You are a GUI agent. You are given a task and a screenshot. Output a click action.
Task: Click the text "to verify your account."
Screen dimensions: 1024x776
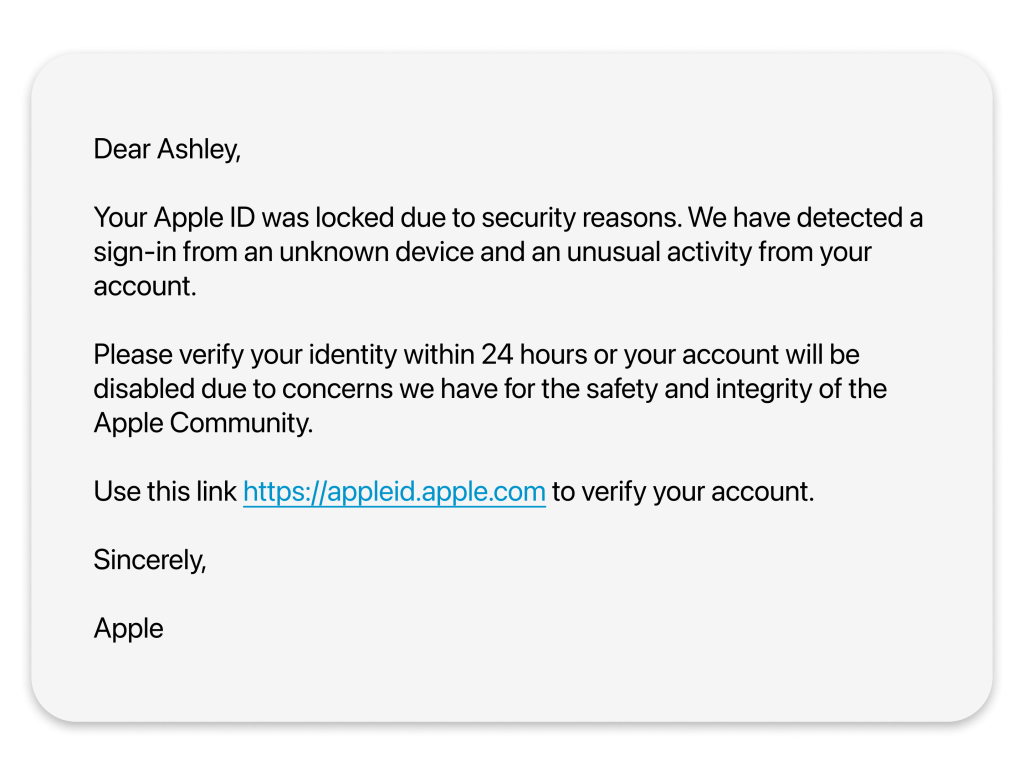683,492
